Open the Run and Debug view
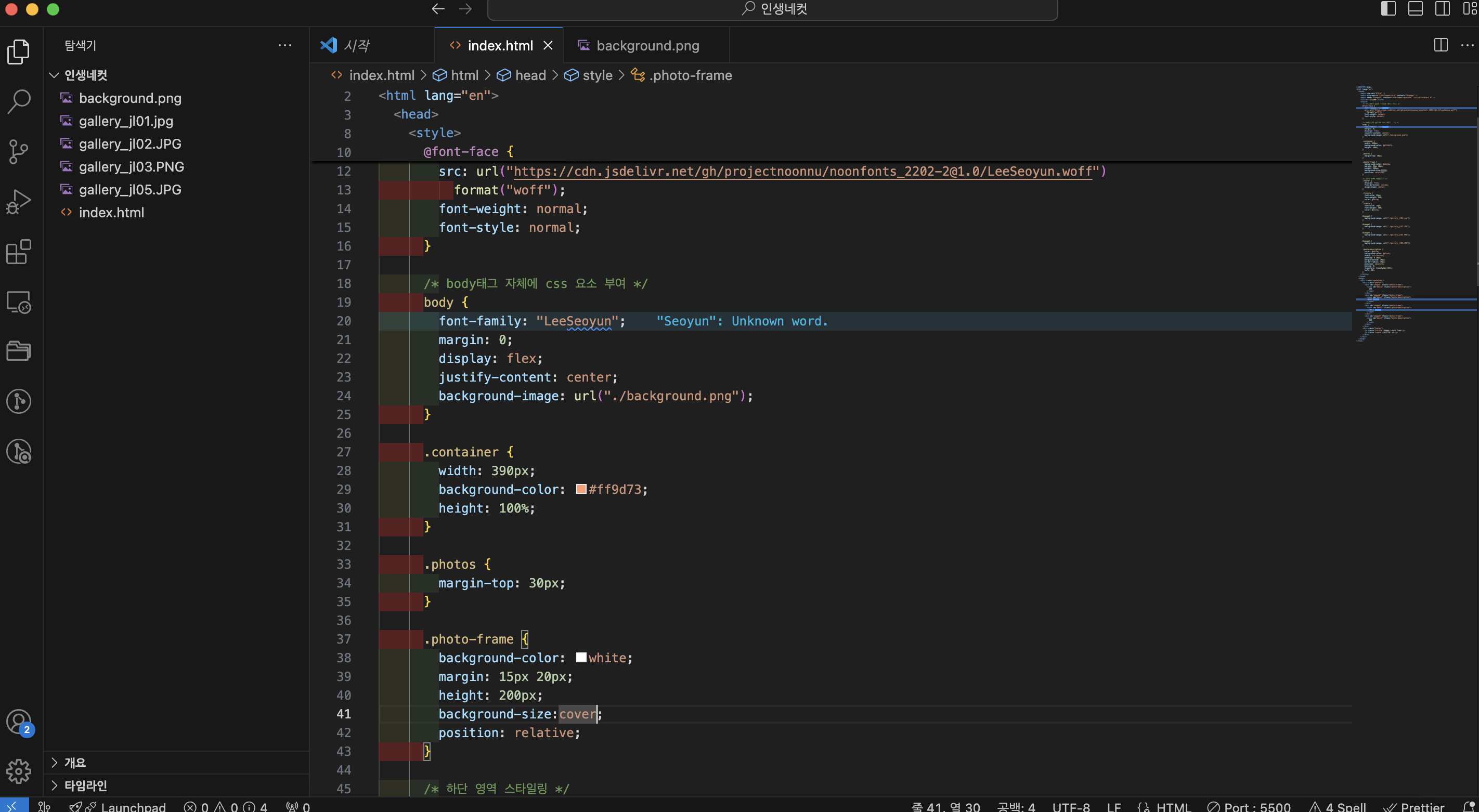This screenshot has width=1479, height=812. (x=18, y=201)
